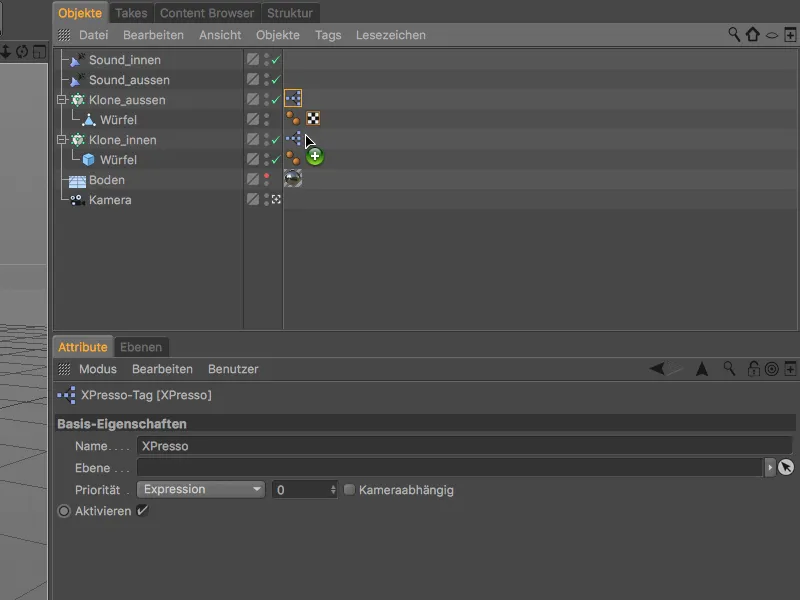The width and height of the screenshot is (800, 600).
Task: Toggle visibility dots for Boden
Action: pyautogui.click(x=266, y=179)
